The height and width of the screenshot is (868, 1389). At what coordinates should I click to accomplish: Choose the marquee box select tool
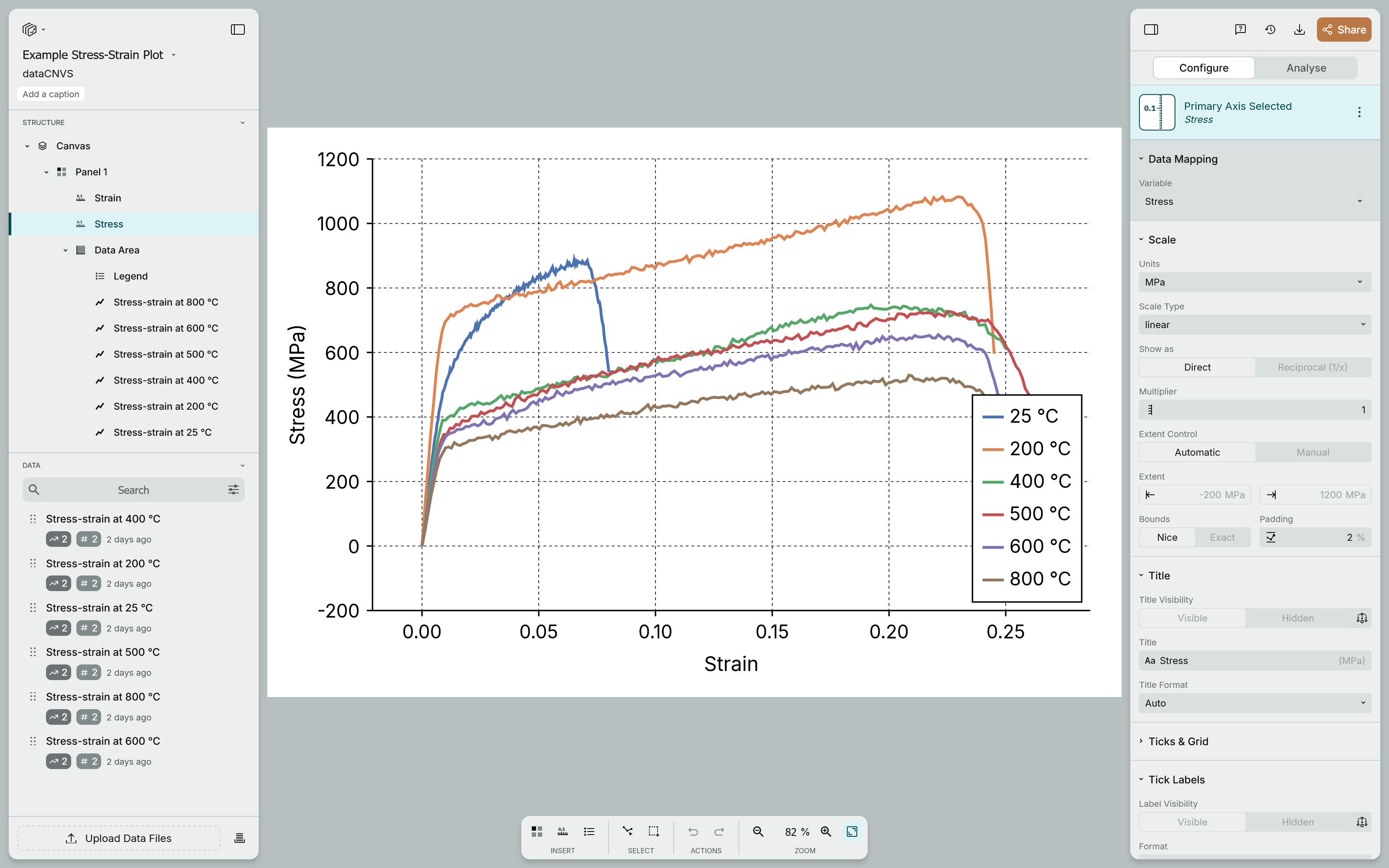[x=654, y=831]
